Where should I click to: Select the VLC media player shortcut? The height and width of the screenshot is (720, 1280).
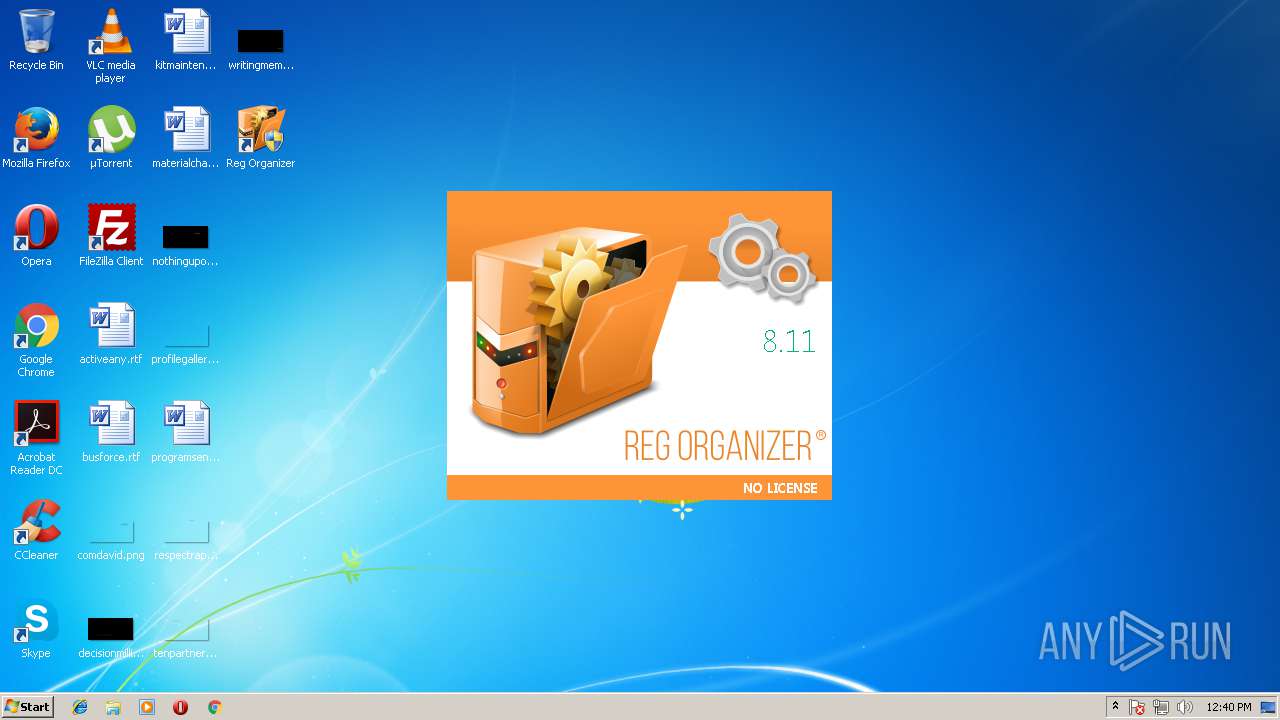(110, 46)
